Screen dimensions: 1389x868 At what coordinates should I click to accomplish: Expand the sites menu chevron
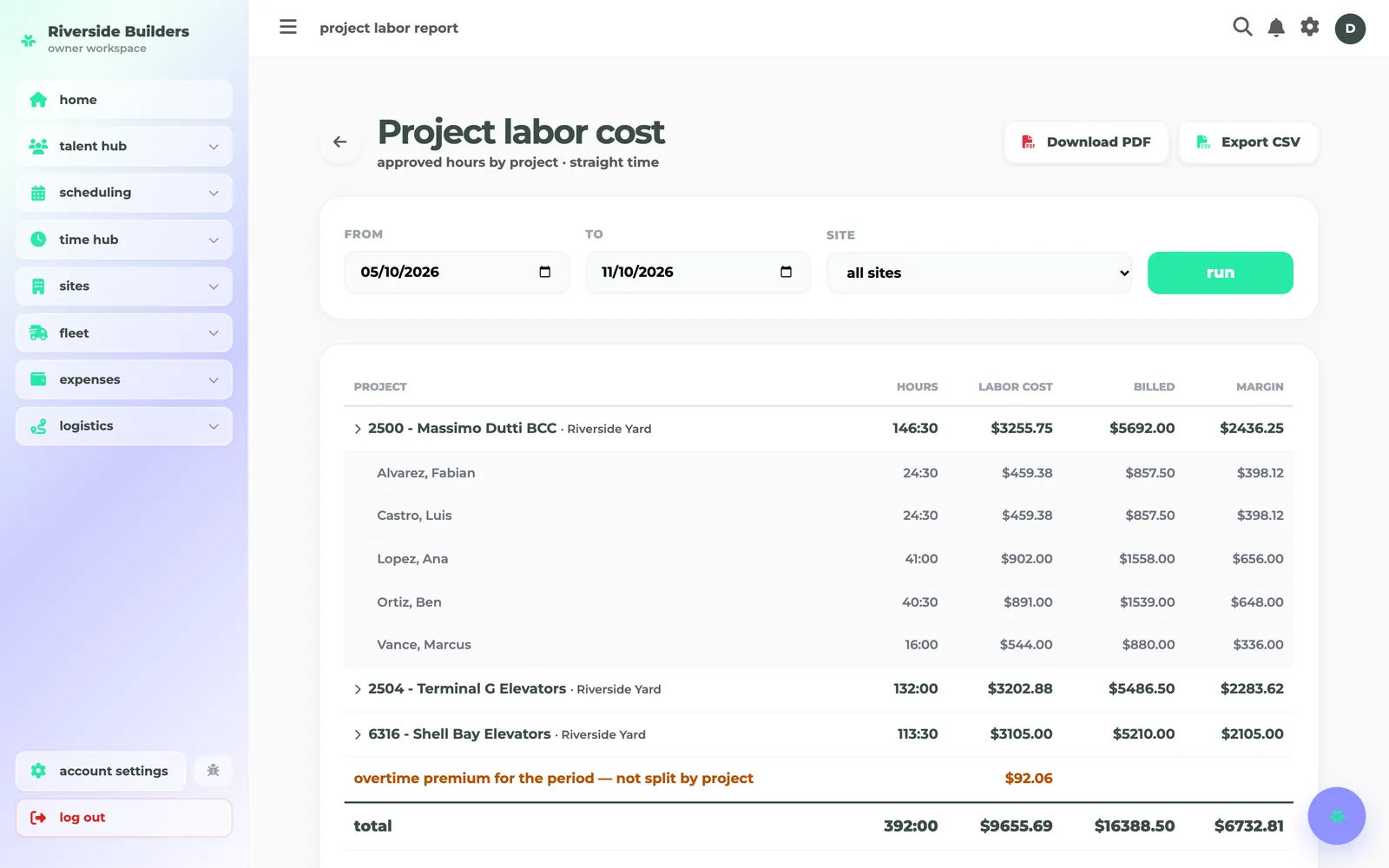pos(214,286)
